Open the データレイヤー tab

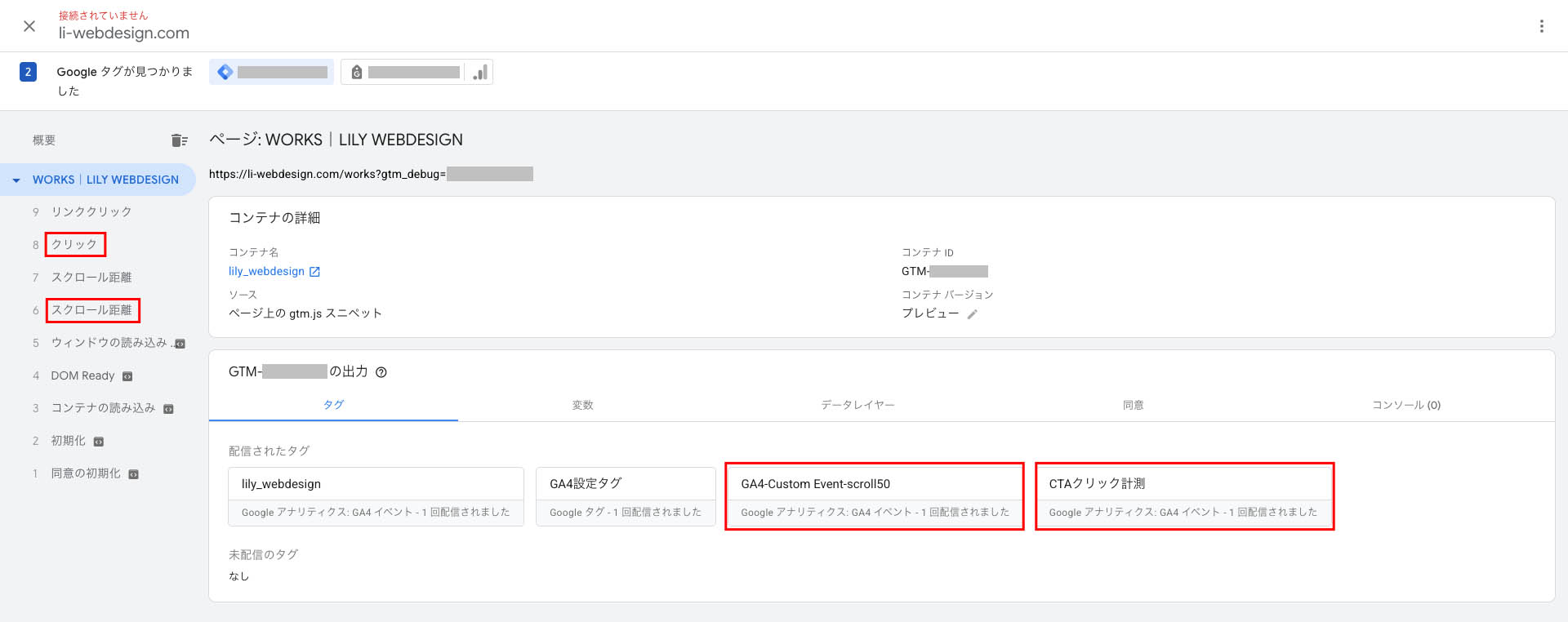click(857, 405)
